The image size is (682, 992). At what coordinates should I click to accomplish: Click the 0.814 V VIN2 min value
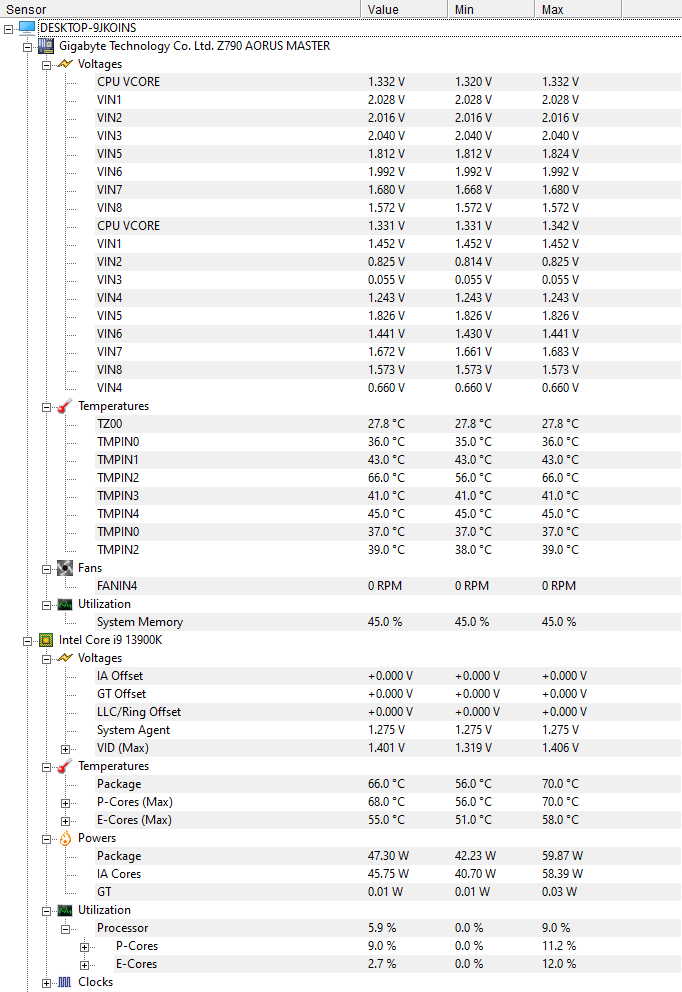473,262
